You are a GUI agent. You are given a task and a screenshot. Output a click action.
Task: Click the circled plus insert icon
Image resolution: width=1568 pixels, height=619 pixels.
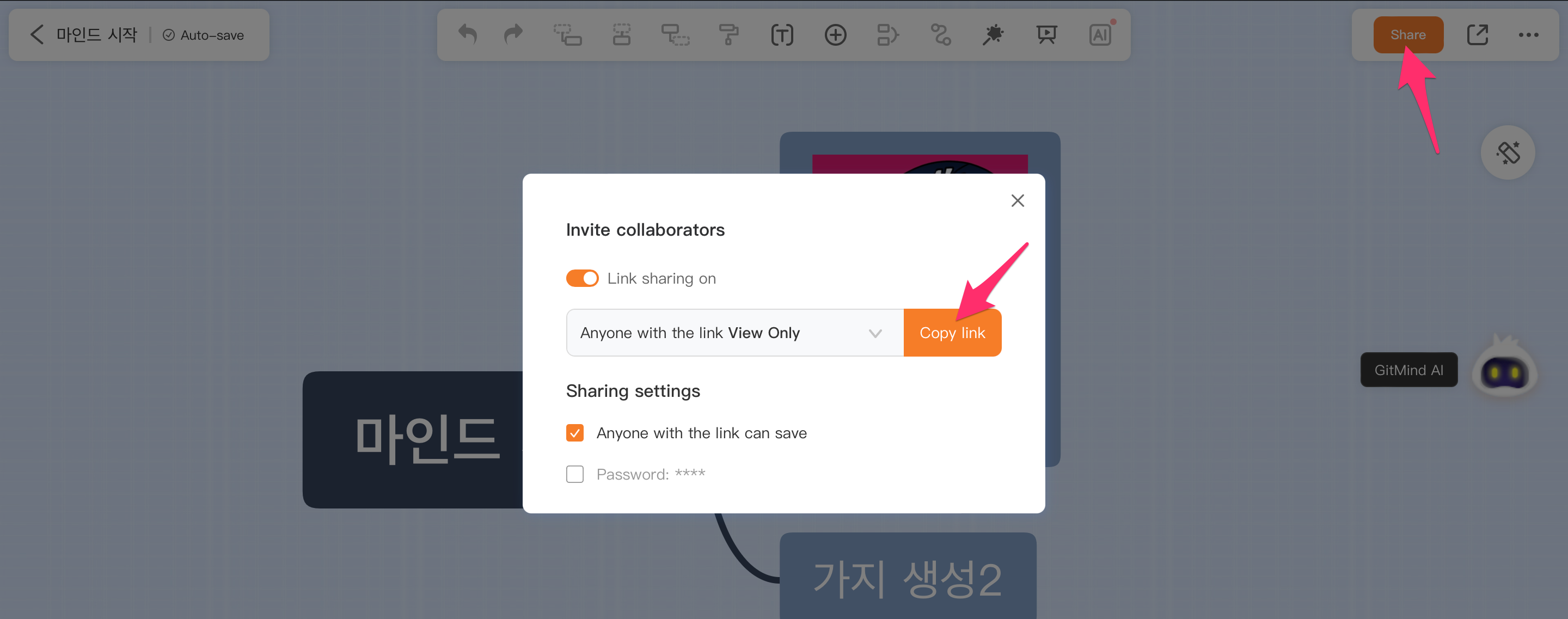[x=835, y=35]
